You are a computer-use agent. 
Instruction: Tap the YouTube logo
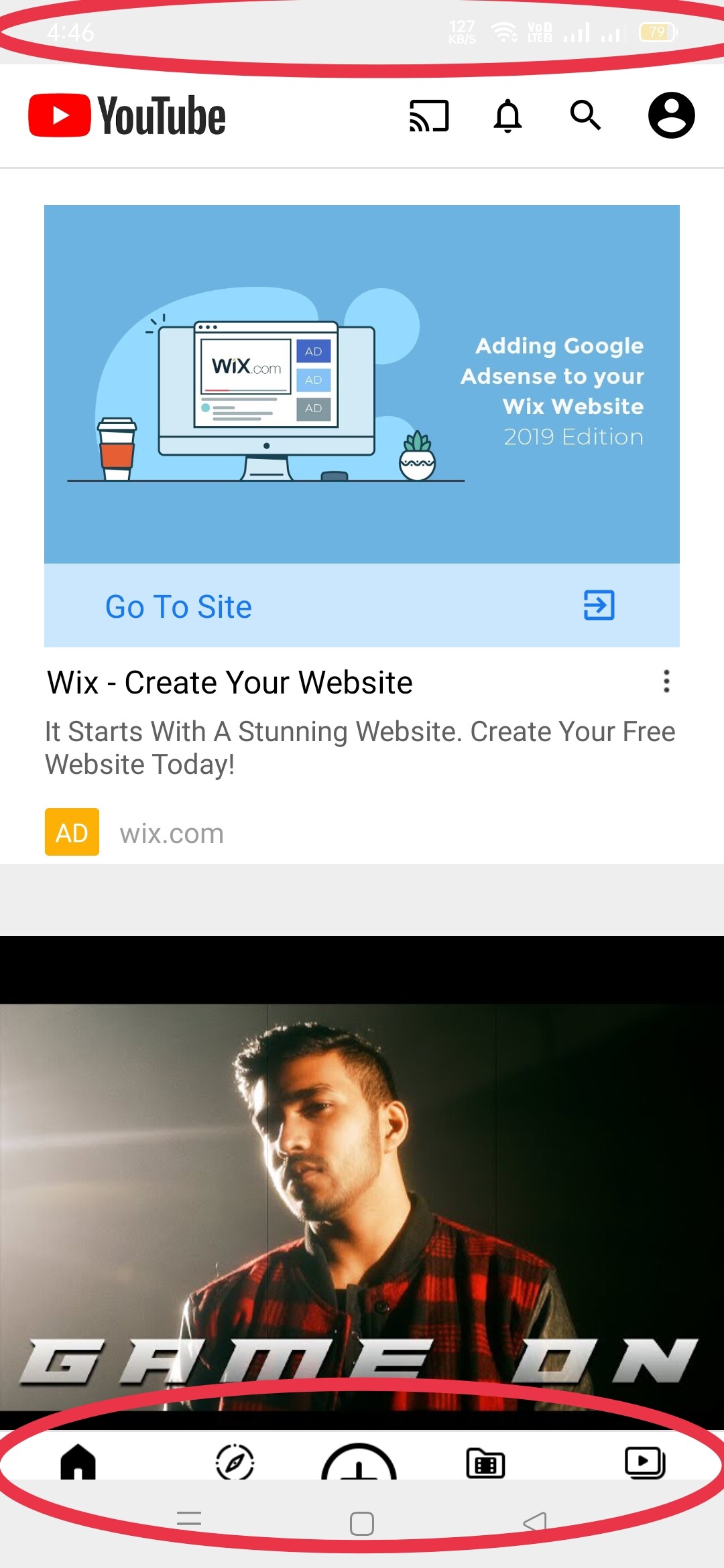pos(127,115)
